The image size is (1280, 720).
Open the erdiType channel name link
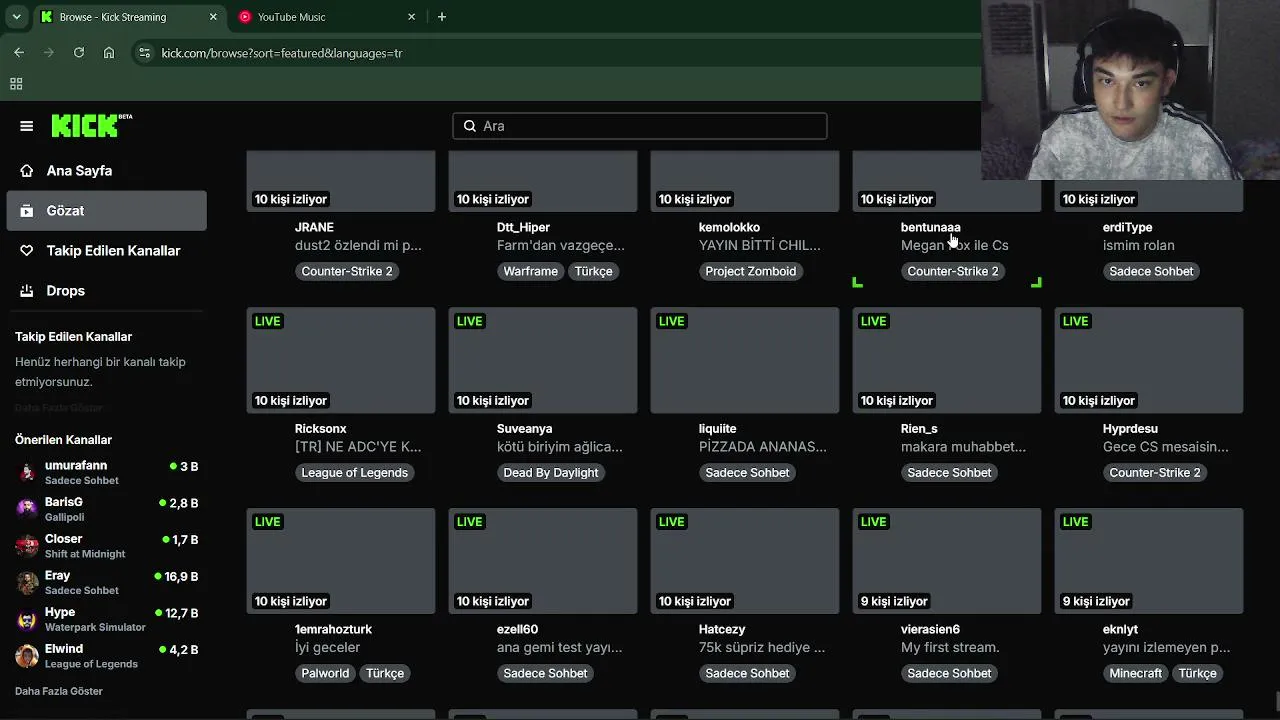point(1127,227)
